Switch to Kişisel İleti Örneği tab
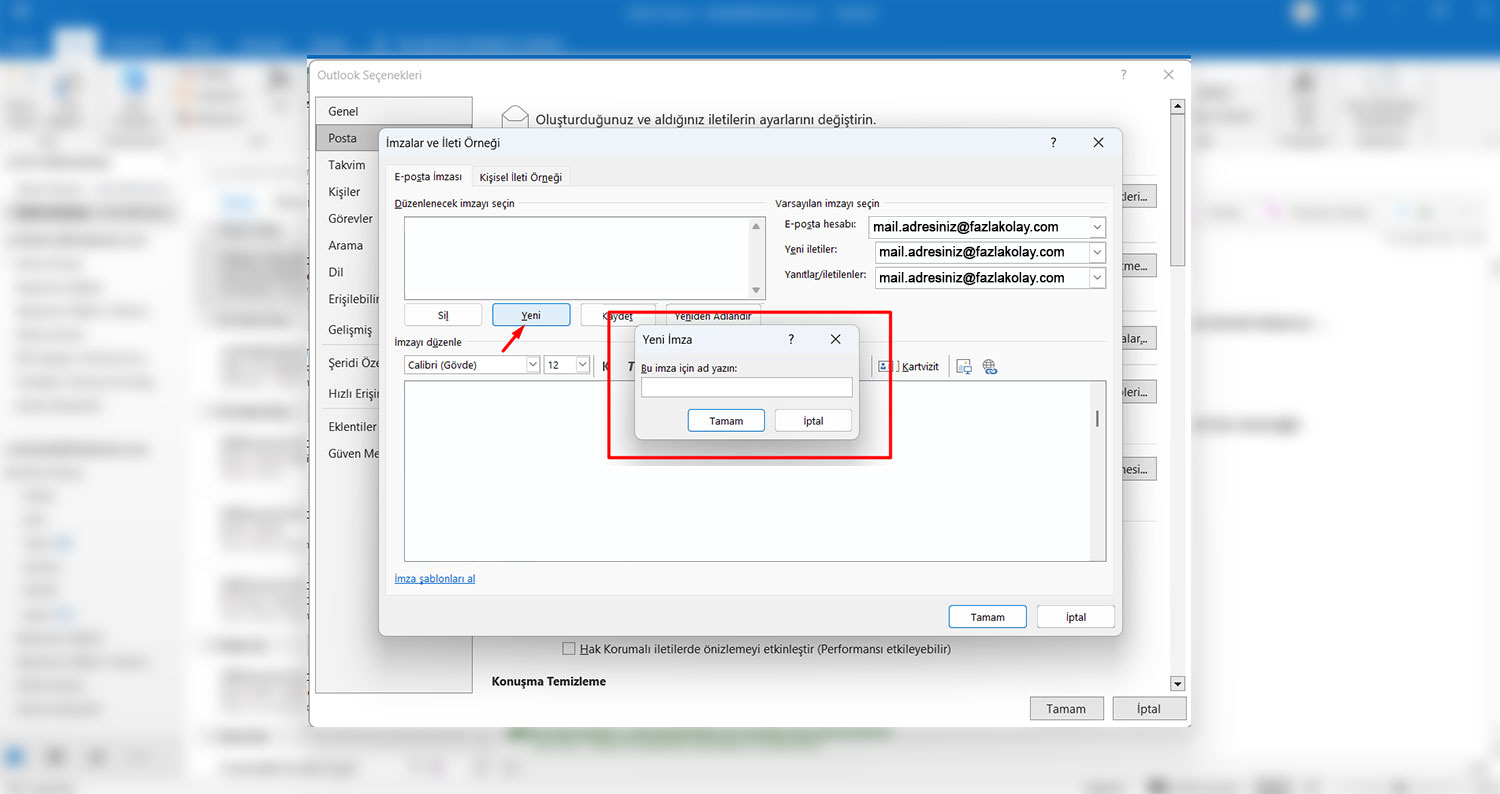 [520, 177]
